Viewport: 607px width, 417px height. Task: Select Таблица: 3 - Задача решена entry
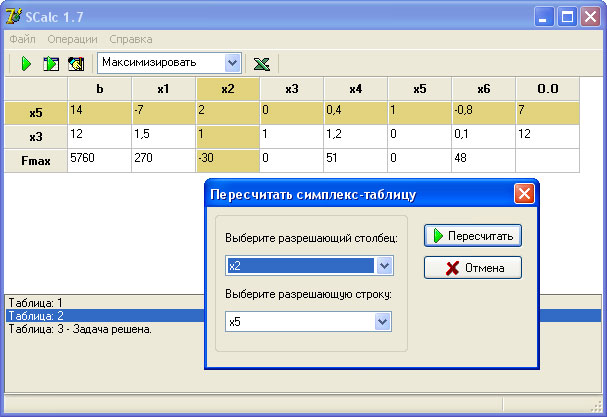(x=79, y=329)
